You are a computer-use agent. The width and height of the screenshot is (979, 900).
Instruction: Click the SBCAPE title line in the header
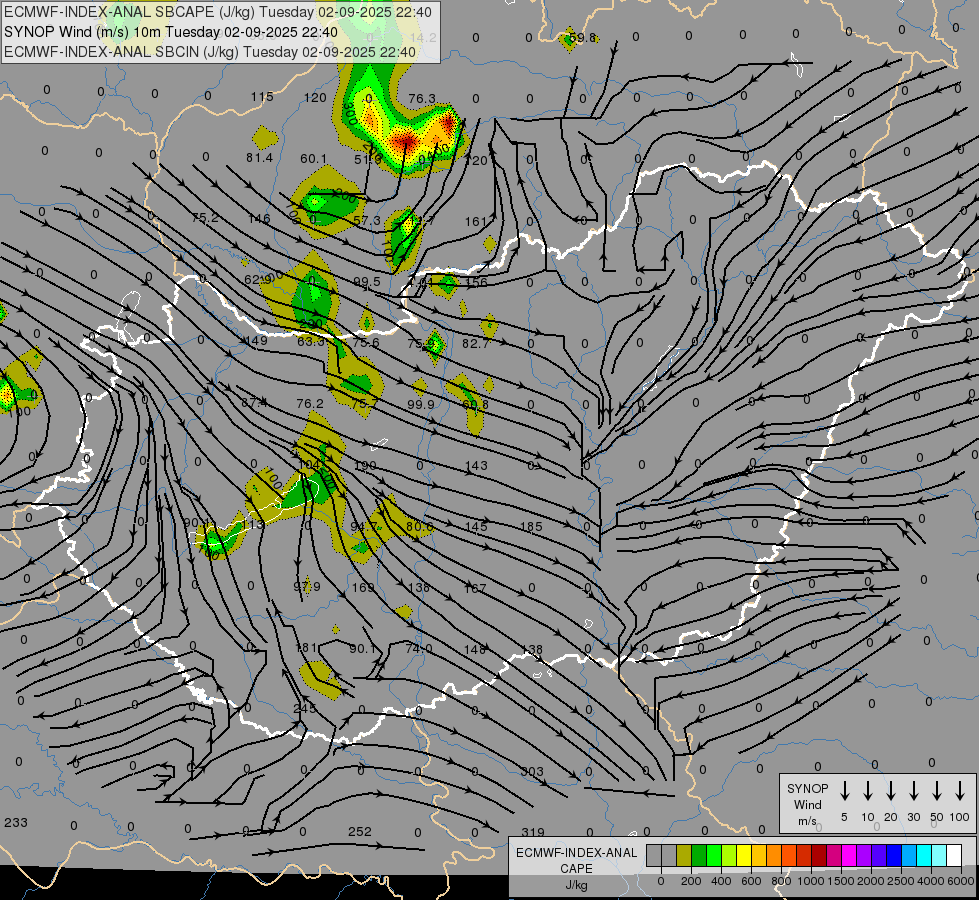[x=217, y=12]
